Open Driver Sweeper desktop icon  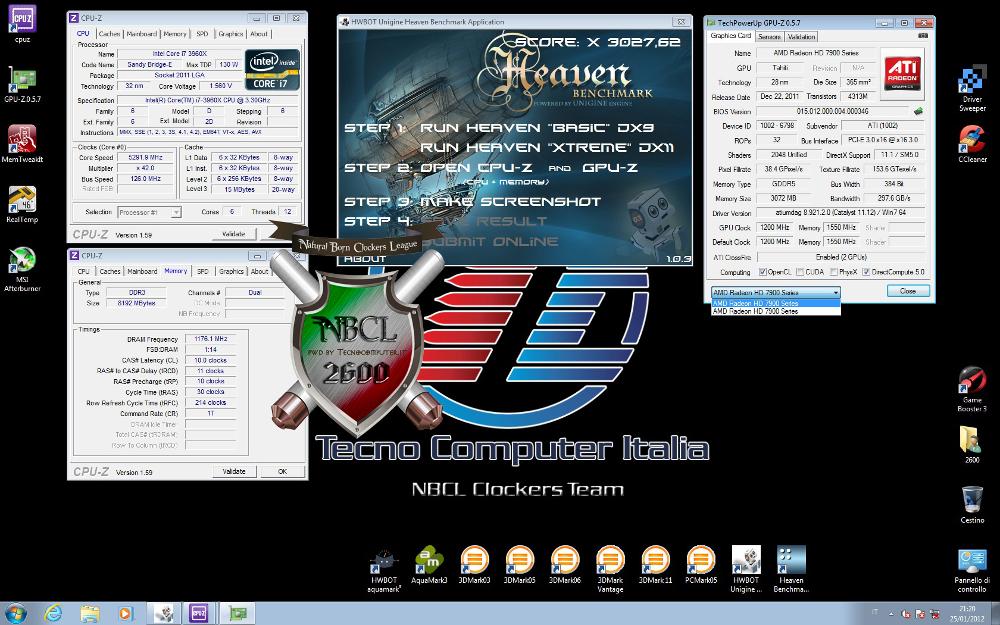click(972, 88)
